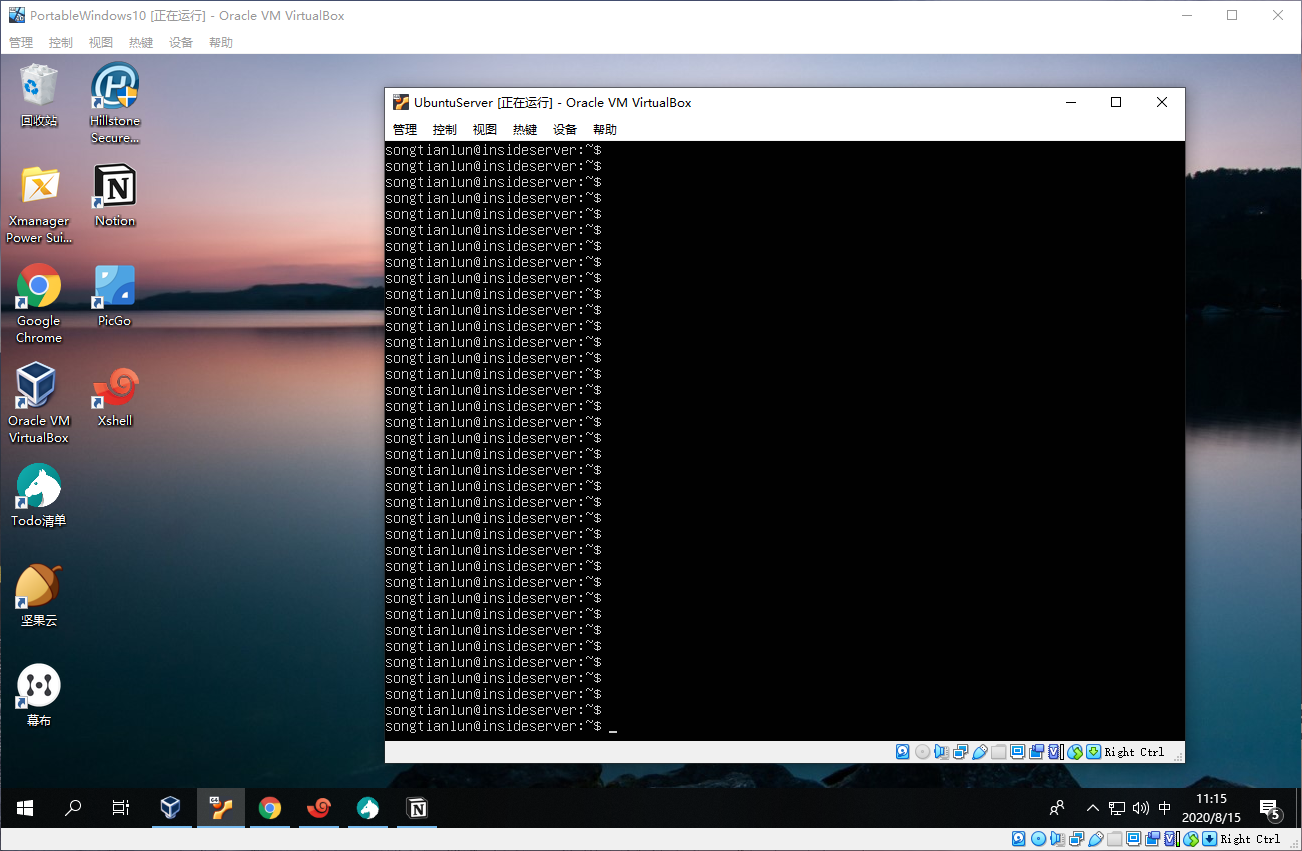Open People icon in system tray
This screenshot has height=851, width=1302.
coord(1057,808)
